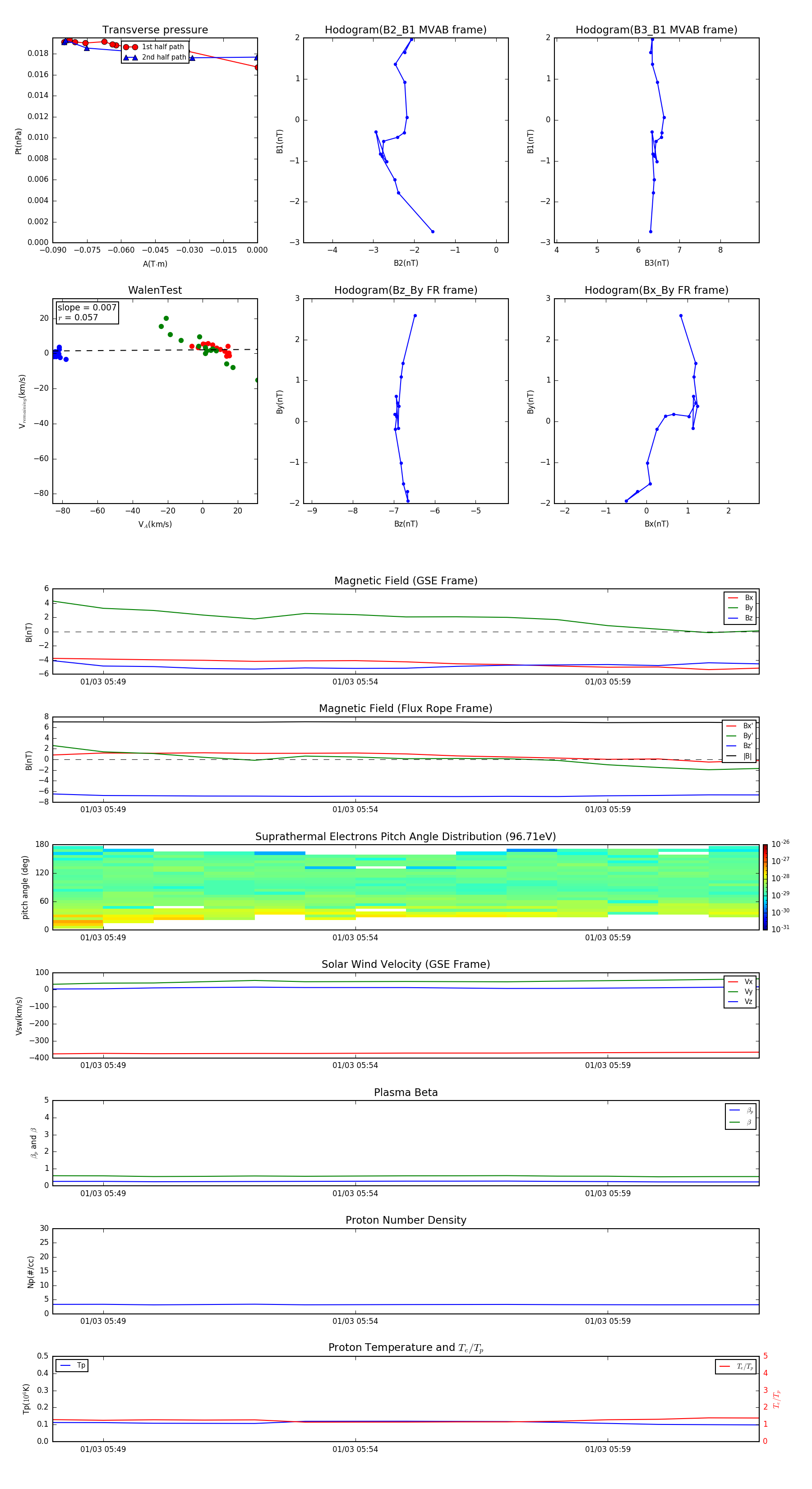Click the "Bx(nT)" x-axis label
This screenshot has height=1489, width=812.
[x=656, y=524]
